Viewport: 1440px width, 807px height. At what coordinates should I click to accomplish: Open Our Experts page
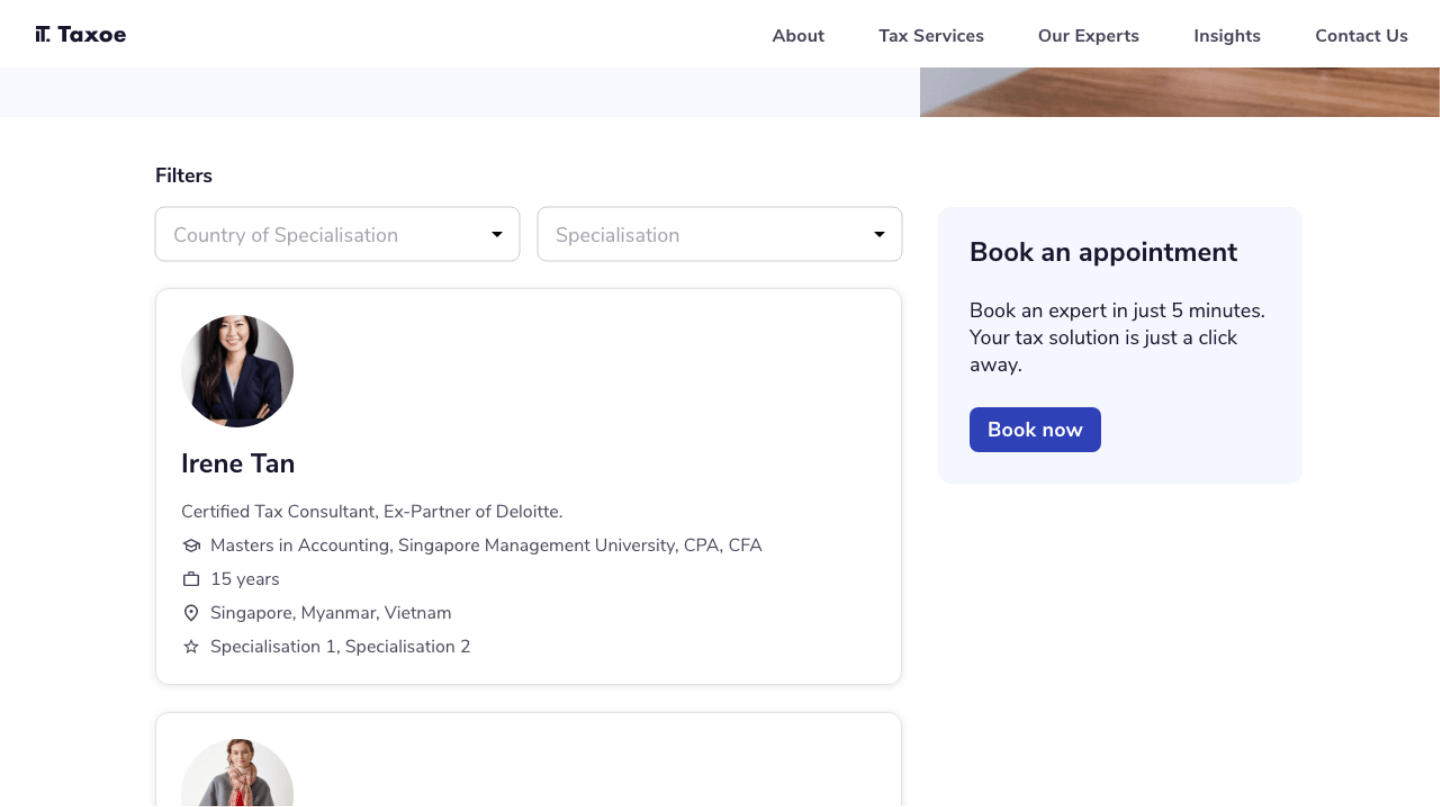(x=1088, y=36)
